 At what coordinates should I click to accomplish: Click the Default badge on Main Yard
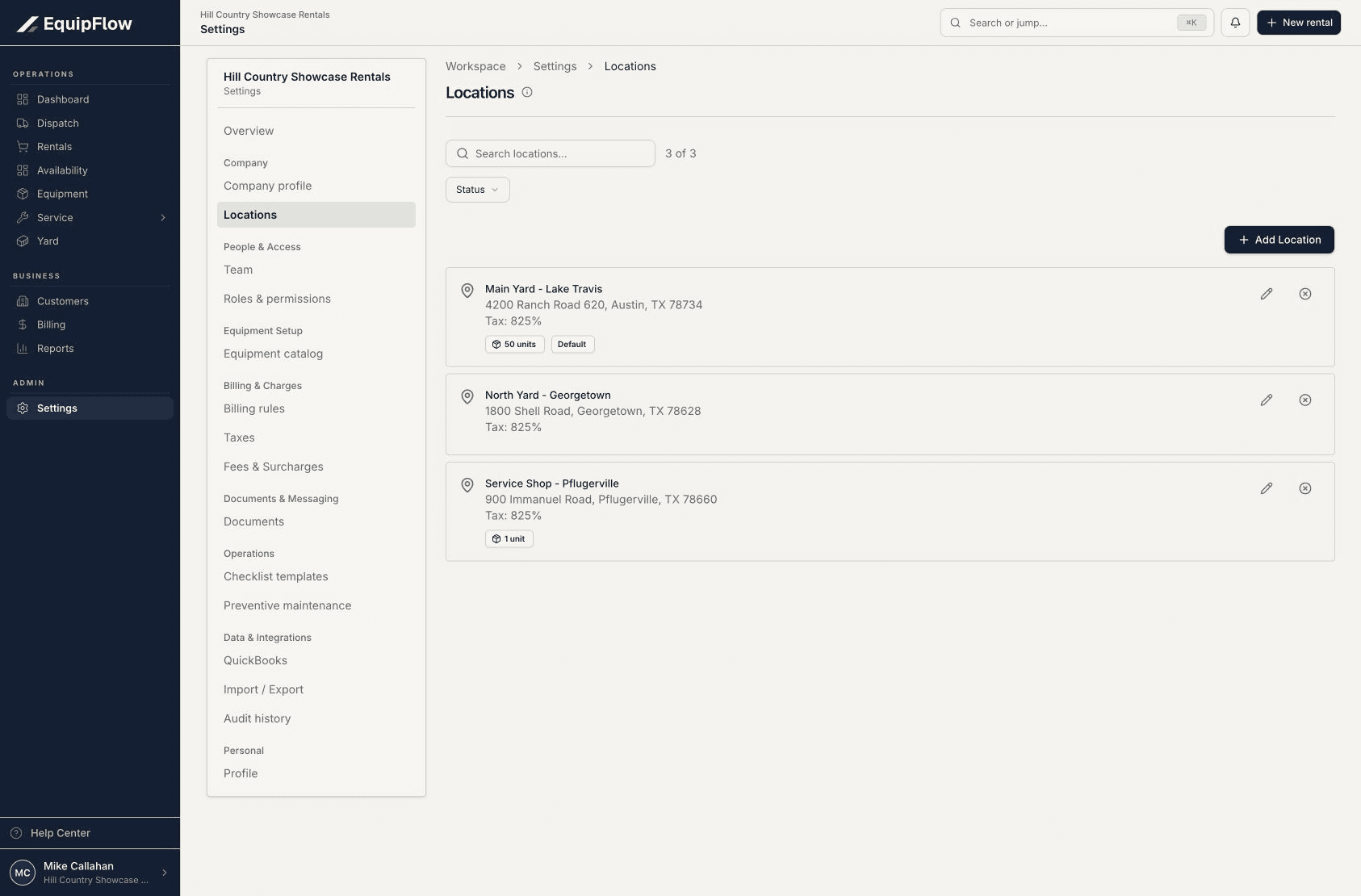coord(572,345)
